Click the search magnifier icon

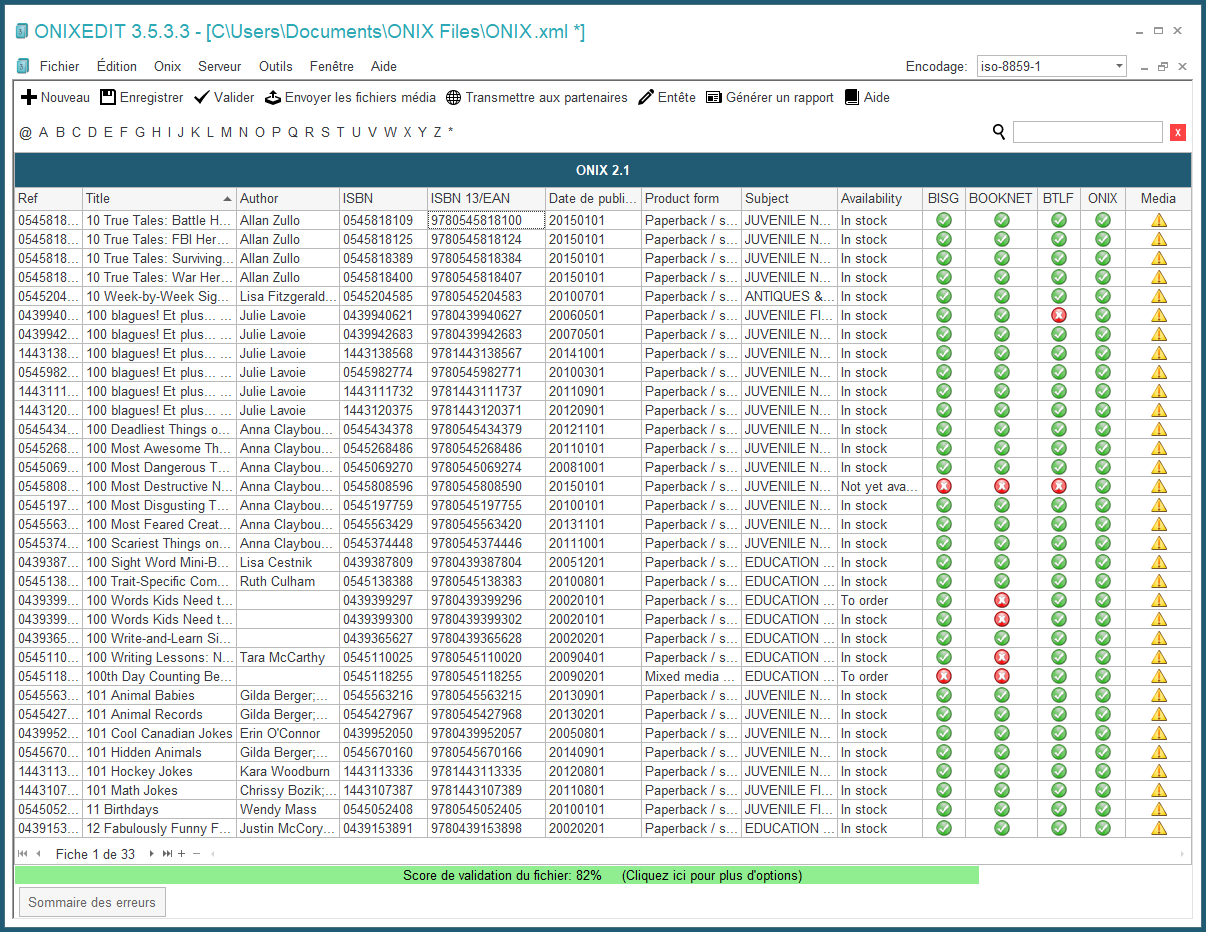(x=998, y=132)
